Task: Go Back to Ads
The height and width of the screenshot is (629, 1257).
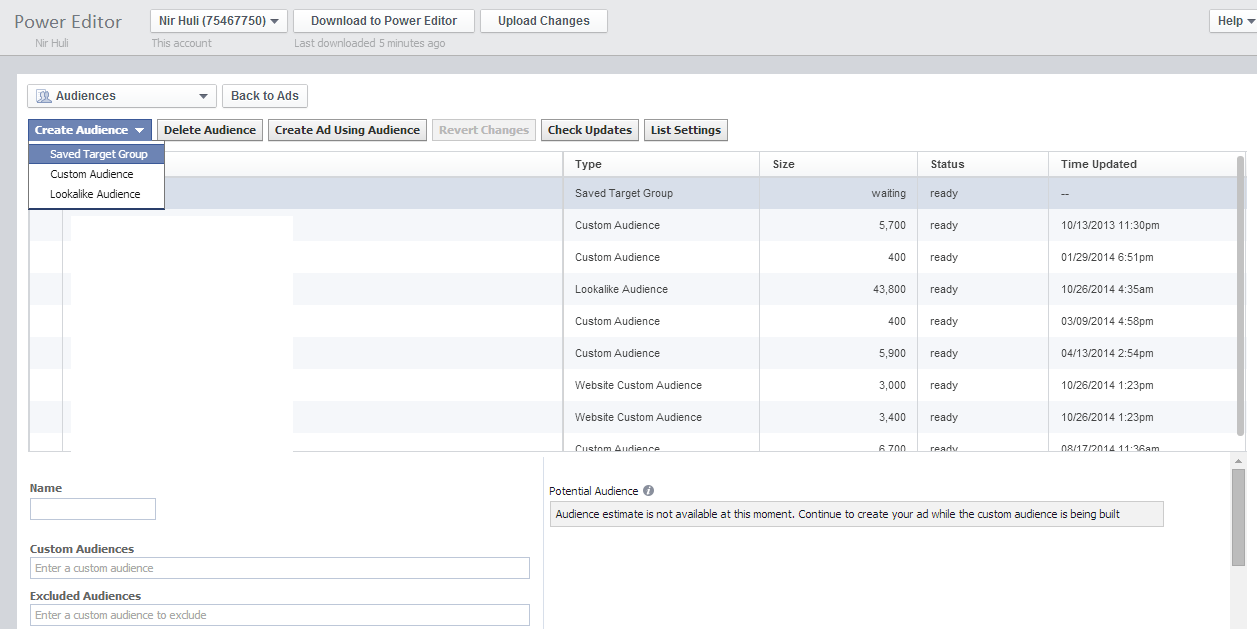Action: [x=265, y=96]
